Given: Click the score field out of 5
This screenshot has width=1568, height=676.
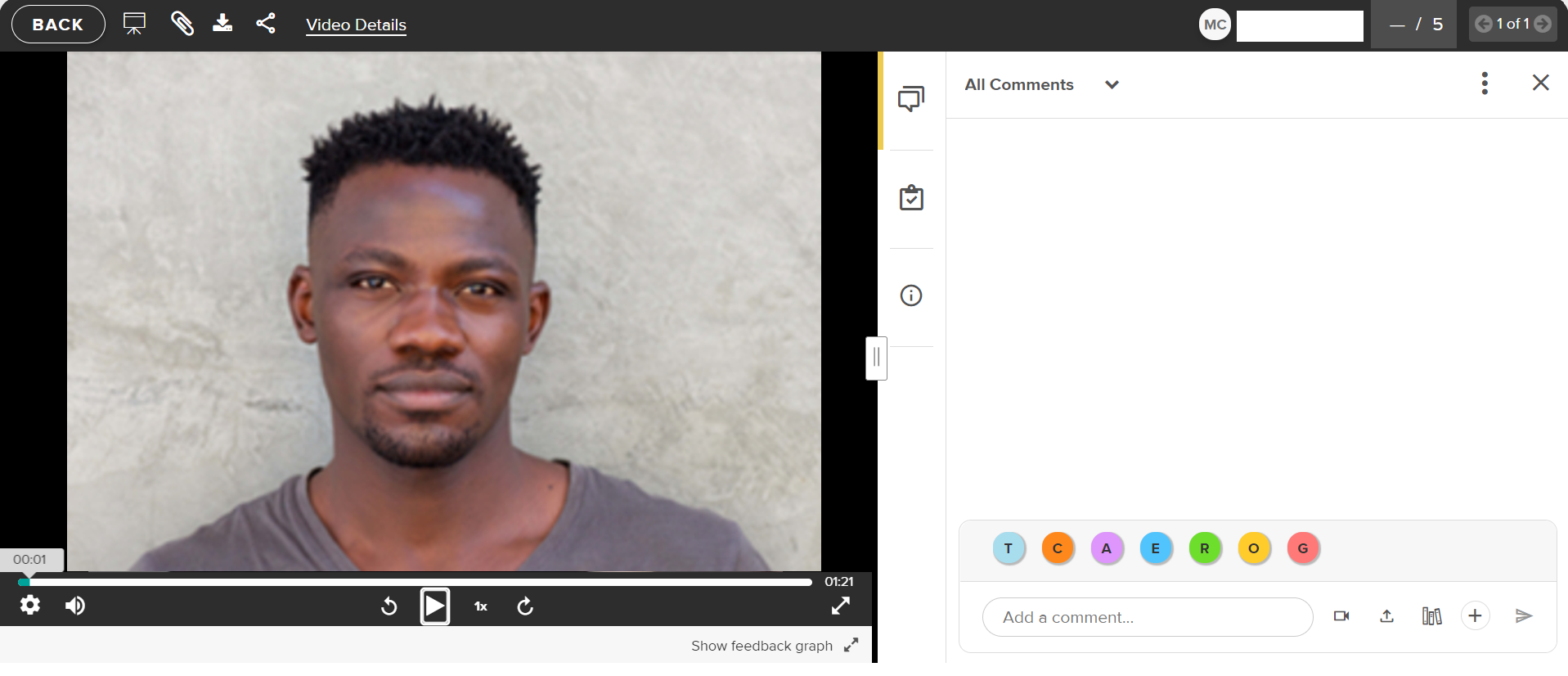Looking at the screenshot, I should [x=1413, y=25].
